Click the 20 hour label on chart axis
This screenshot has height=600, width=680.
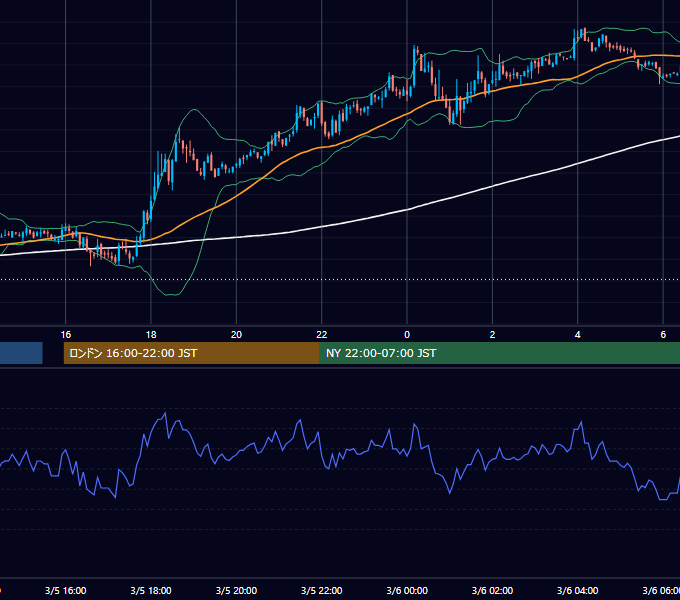tap(236, 335)
